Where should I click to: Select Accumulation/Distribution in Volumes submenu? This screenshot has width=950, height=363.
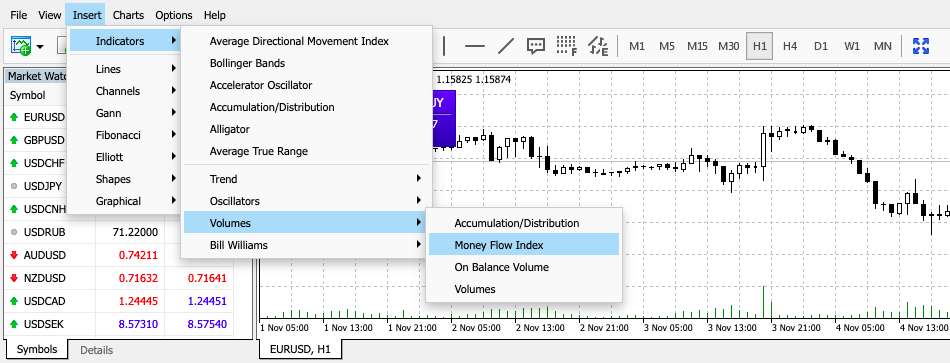[524, 223]
